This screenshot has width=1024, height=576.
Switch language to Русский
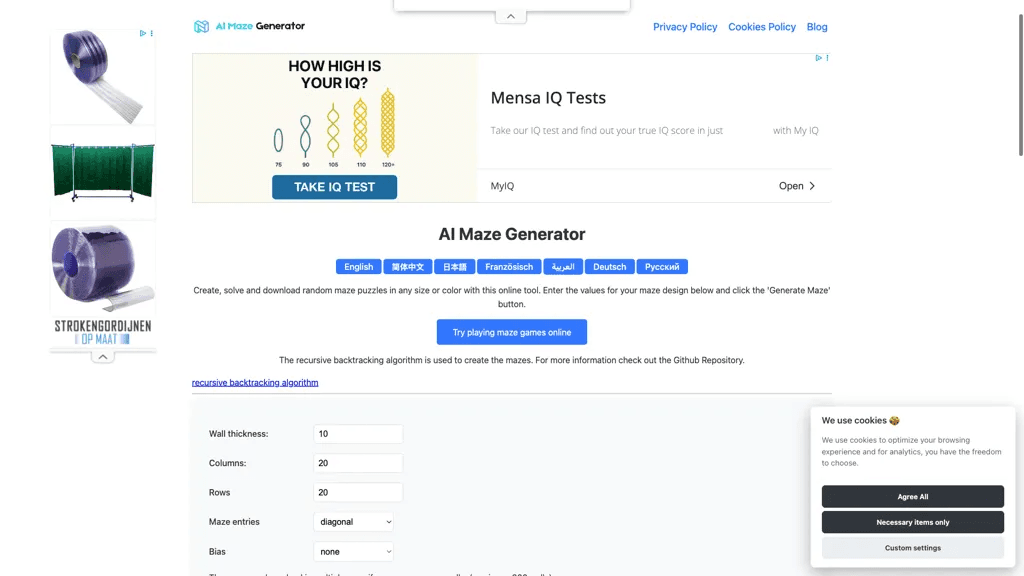[x=662, y=266]
